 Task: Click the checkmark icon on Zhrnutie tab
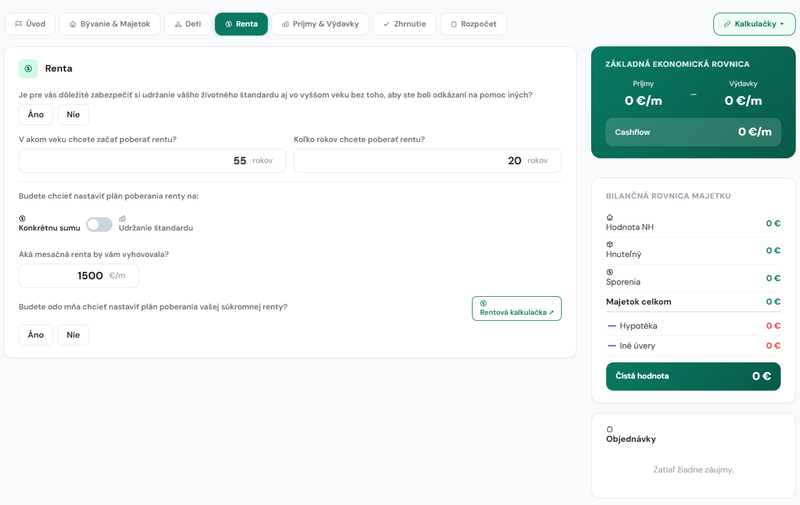tap(386, 24)
